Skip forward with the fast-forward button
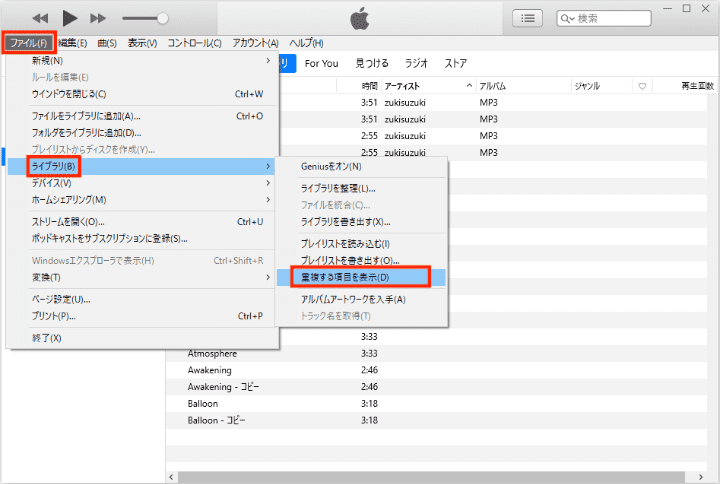The height and width of the screenshot is (484, 720). pos(98,18)
